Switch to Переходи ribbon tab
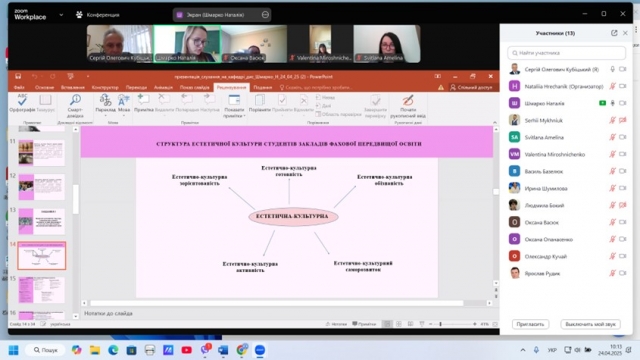Screen dimensions: 640x360 pos(136,87)
